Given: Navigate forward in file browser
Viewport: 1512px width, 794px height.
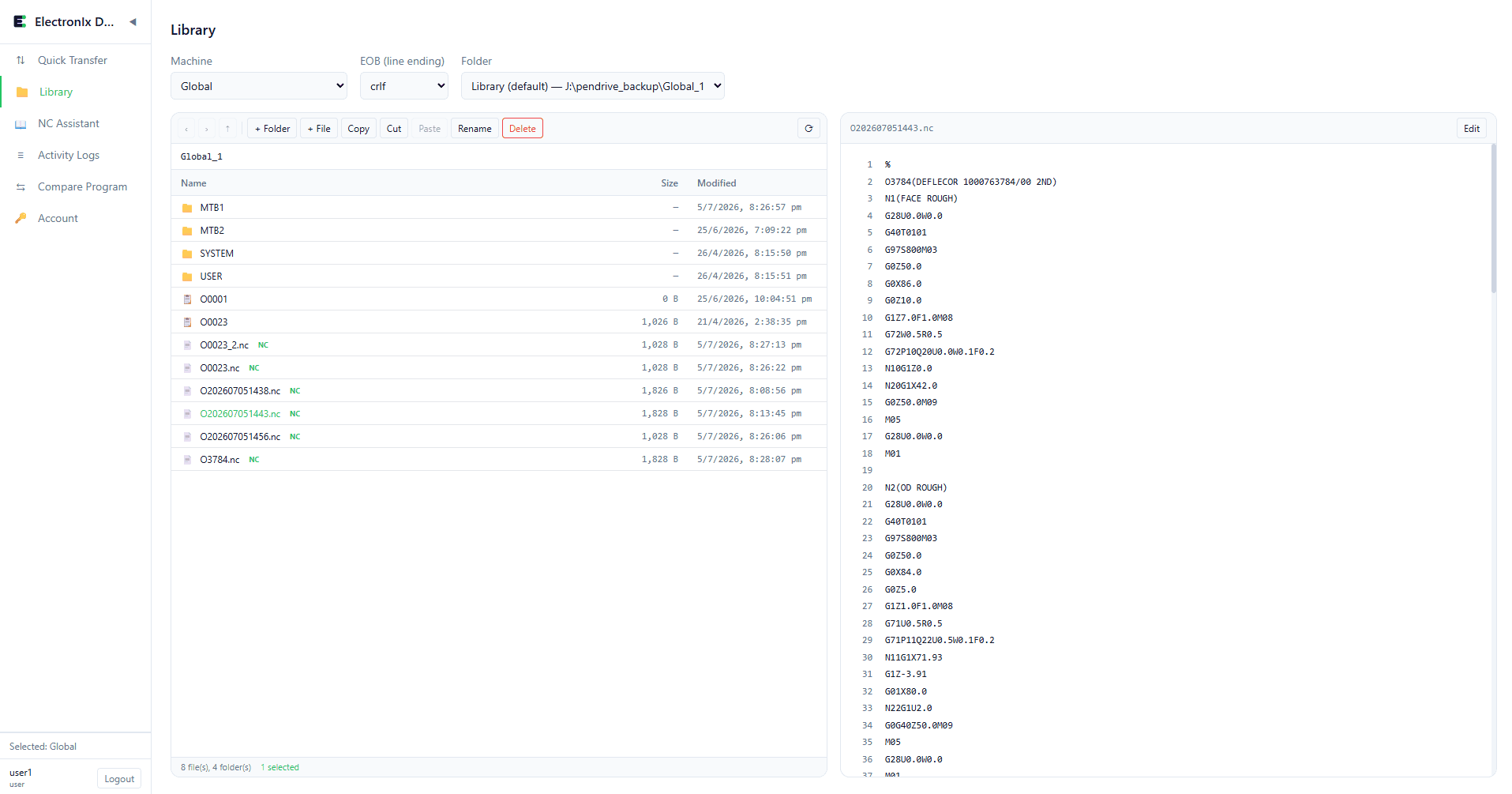Looking at the screenshot, I should [207, 129].
